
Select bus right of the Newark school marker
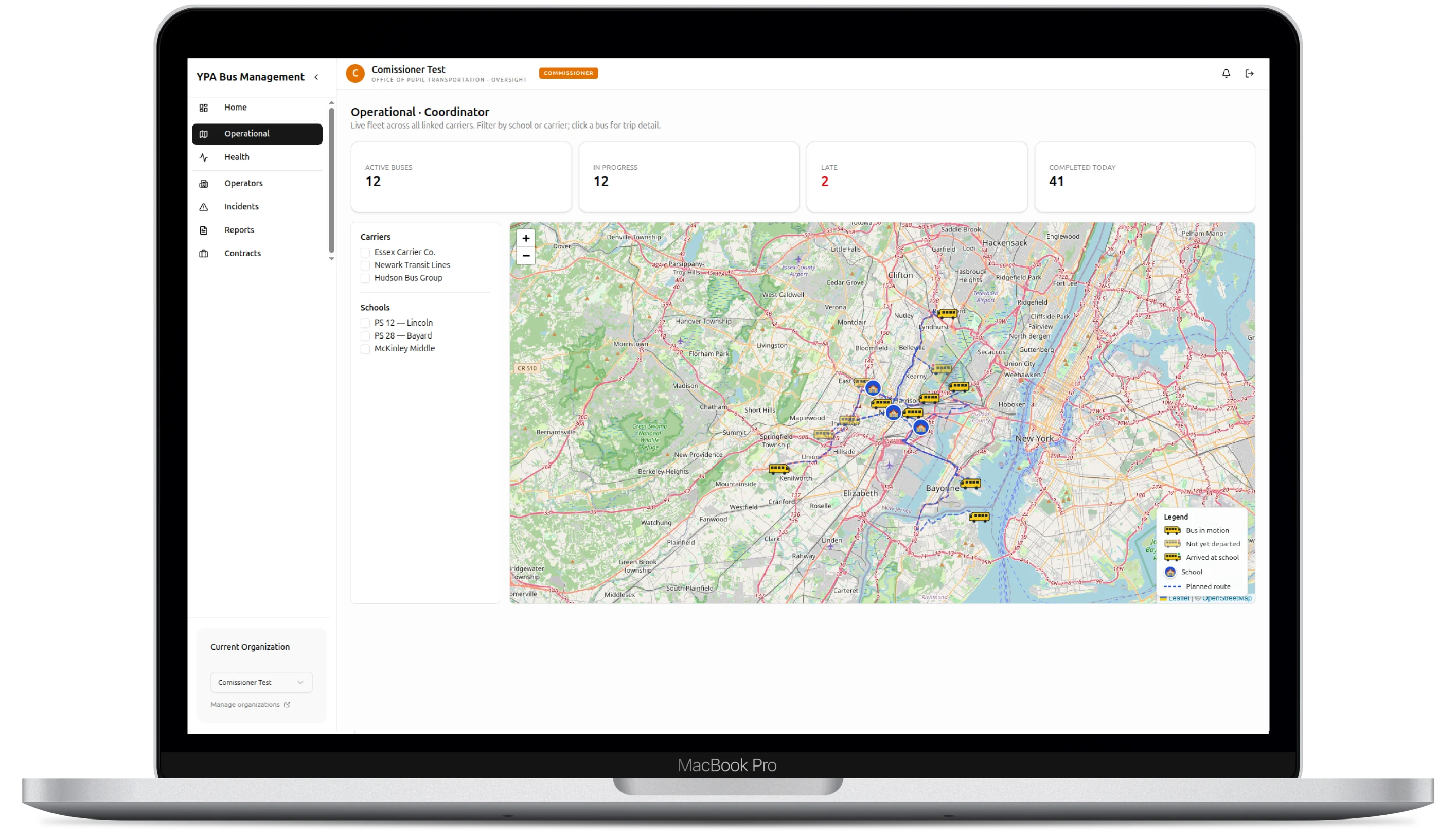coord(913,413)
